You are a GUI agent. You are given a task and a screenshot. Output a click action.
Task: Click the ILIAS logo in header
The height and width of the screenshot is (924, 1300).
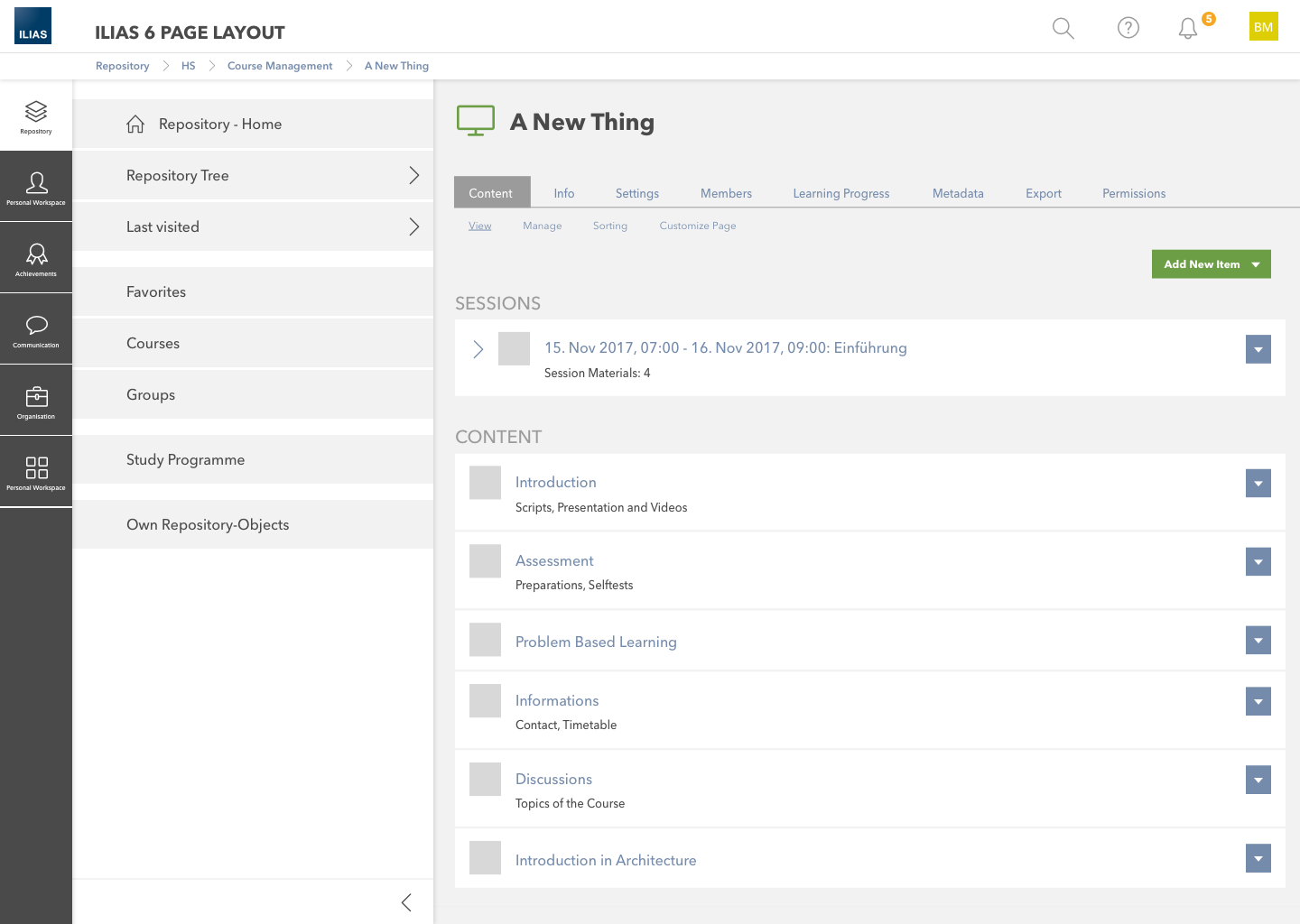[x=32, y=26]
